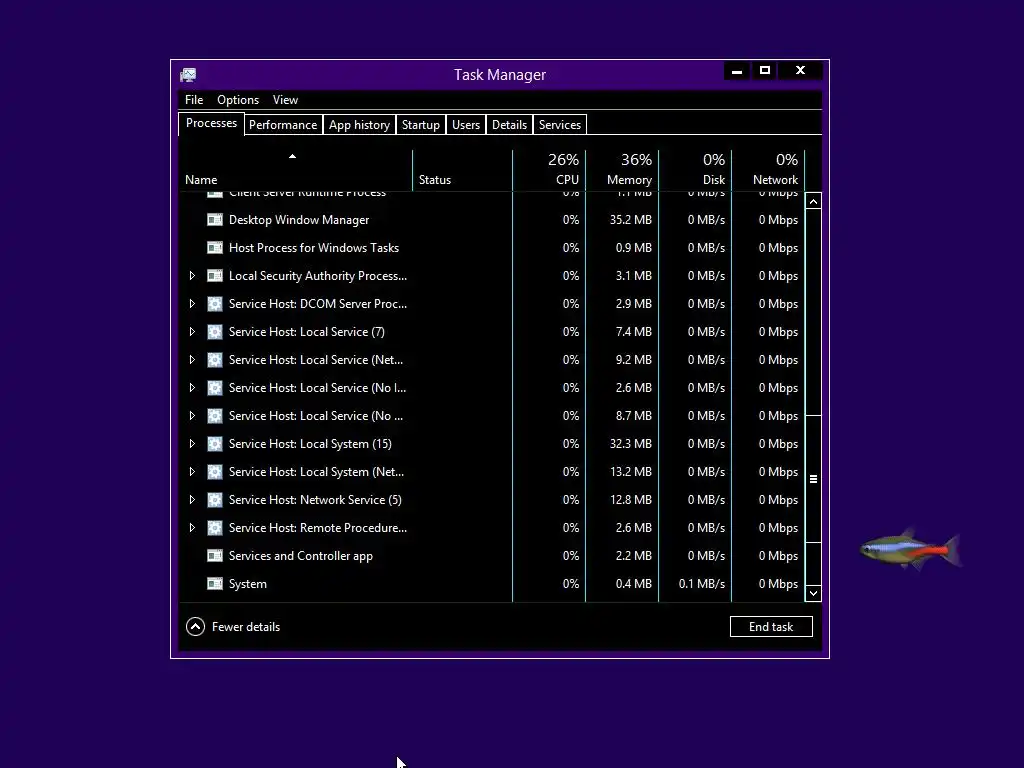Click the Host Process for Windows Tasks icon
1024x768 pixels.
point(215,248)
